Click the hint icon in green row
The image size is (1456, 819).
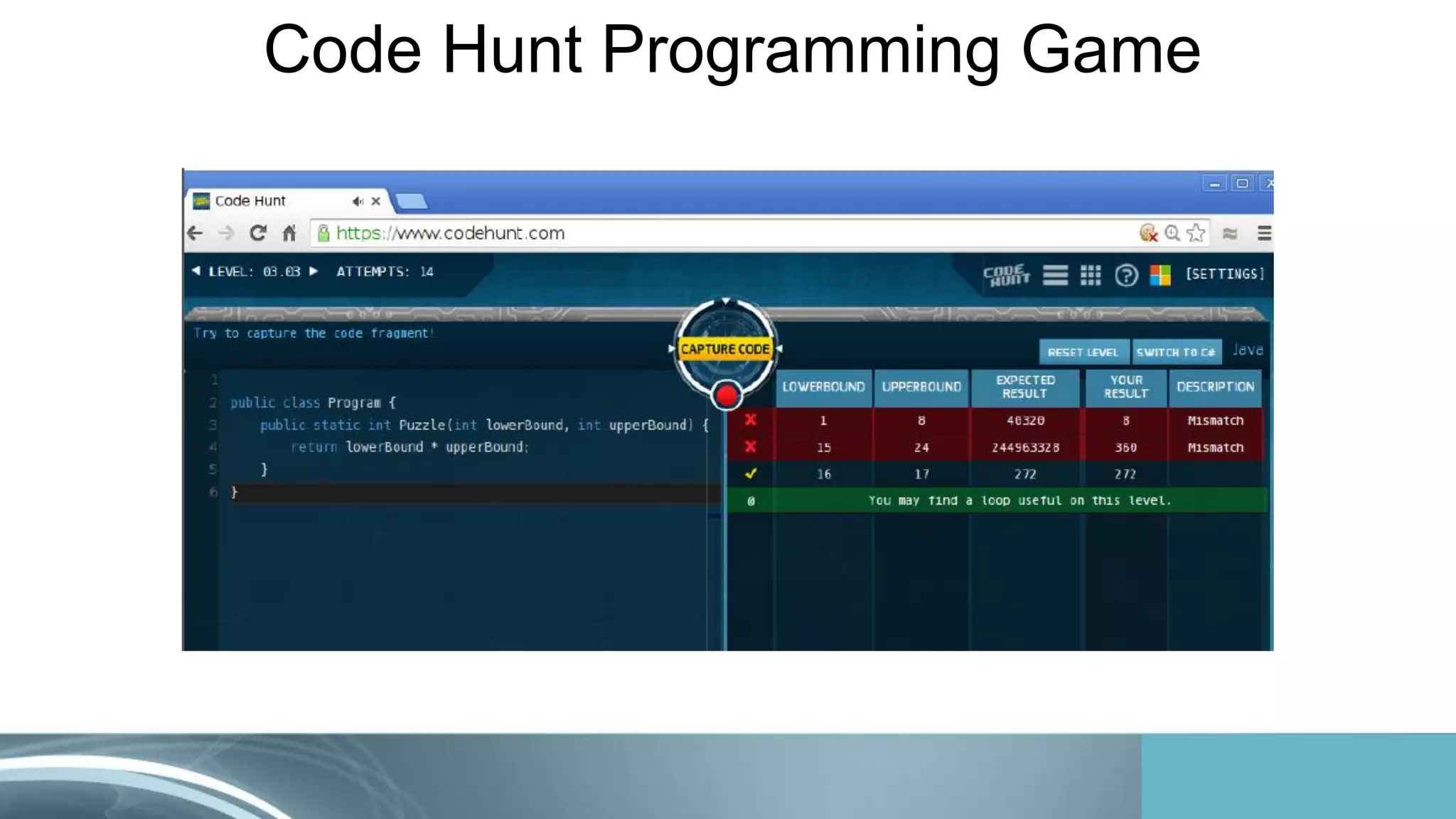[751, 501]
